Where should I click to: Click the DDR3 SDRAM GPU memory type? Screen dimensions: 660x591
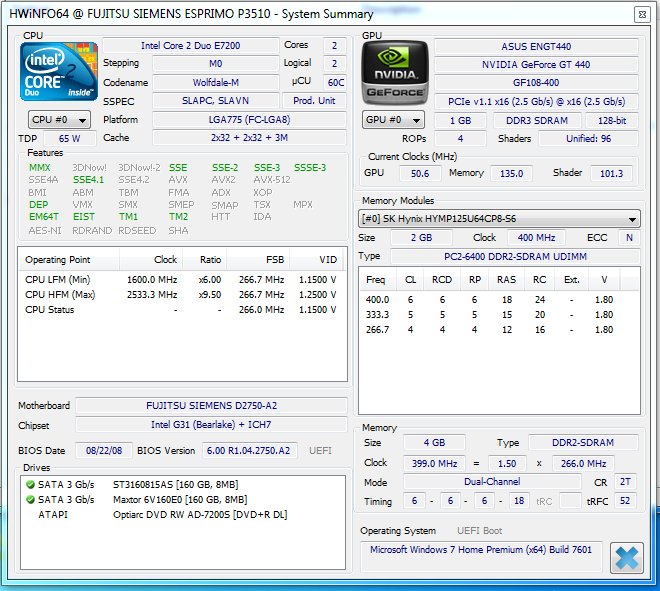537,120
